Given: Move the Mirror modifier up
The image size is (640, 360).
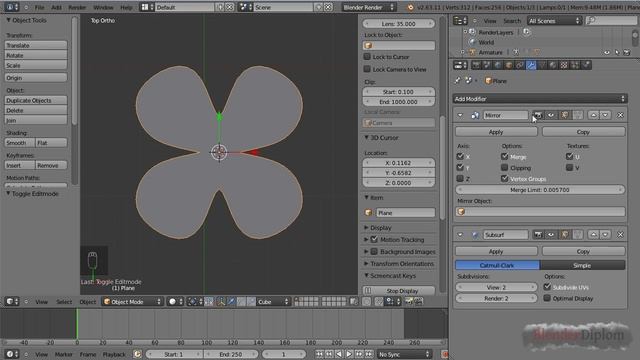Looking at the screenshot, I should click(x=593, y=115).
